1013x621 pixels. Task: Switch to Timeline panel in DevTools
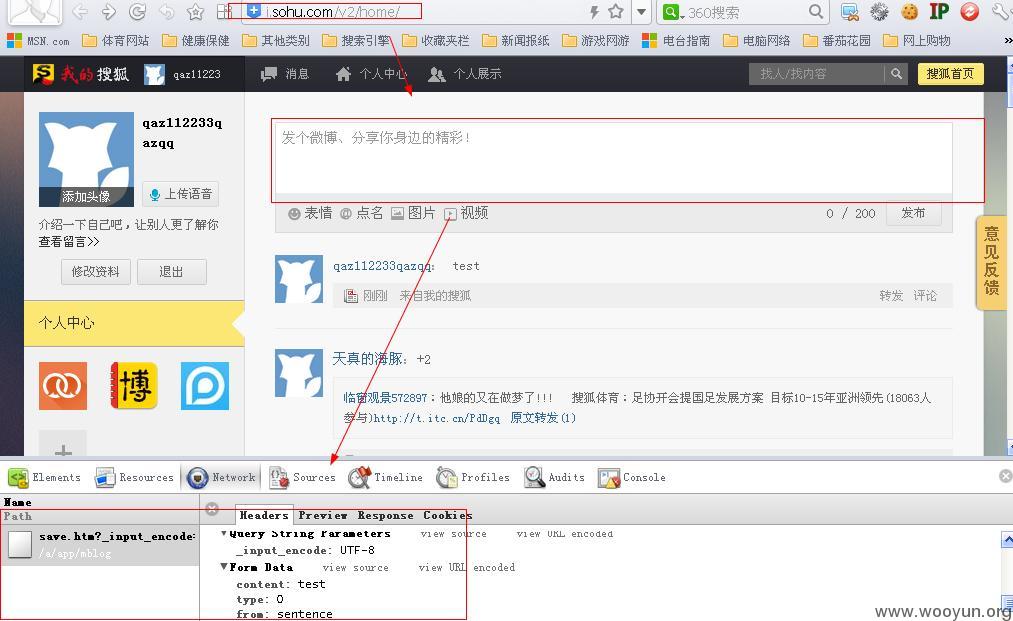[x=386, y=478]
